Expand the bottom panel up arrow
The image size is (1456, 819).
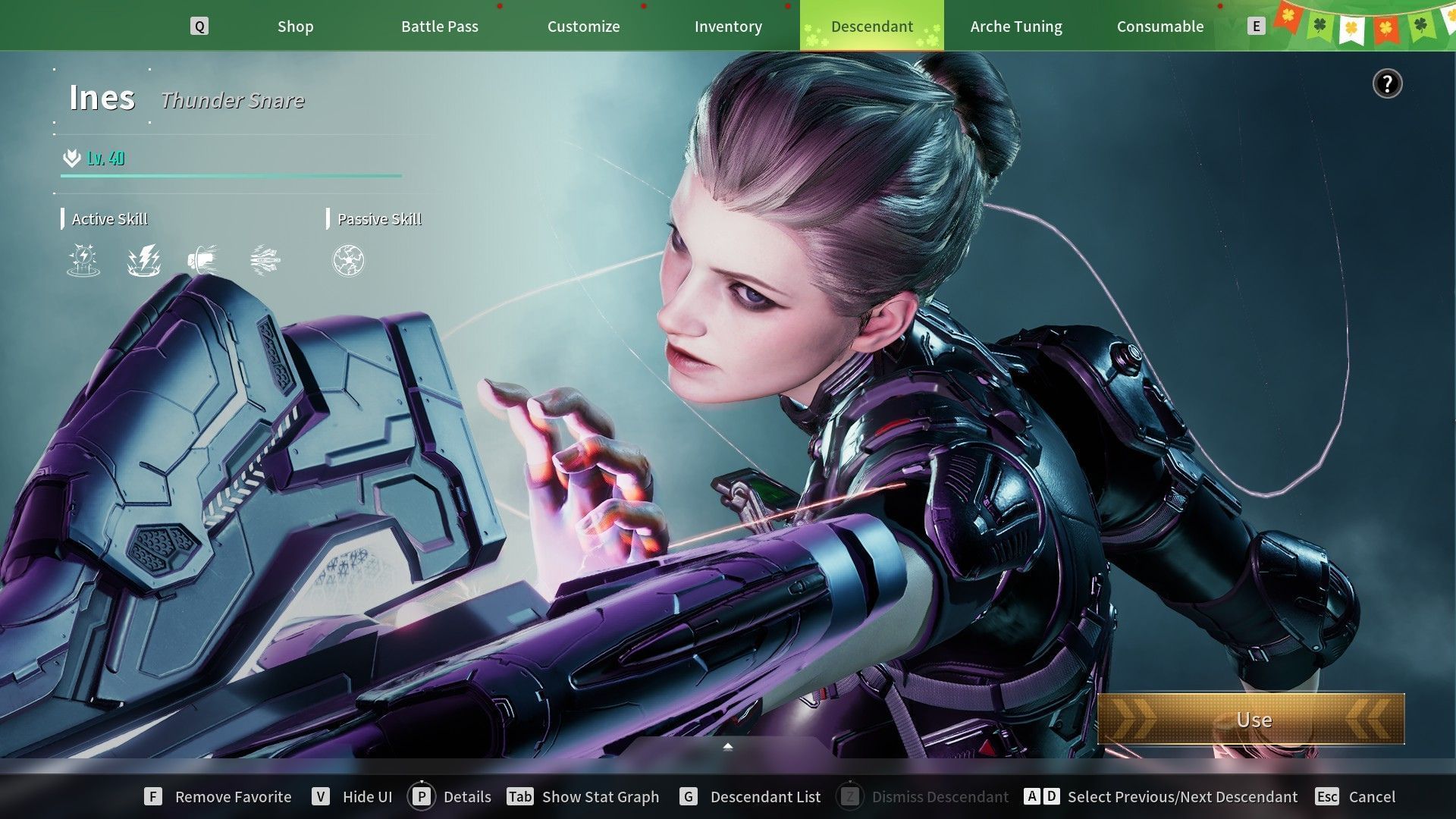click(x=728, y=747)
